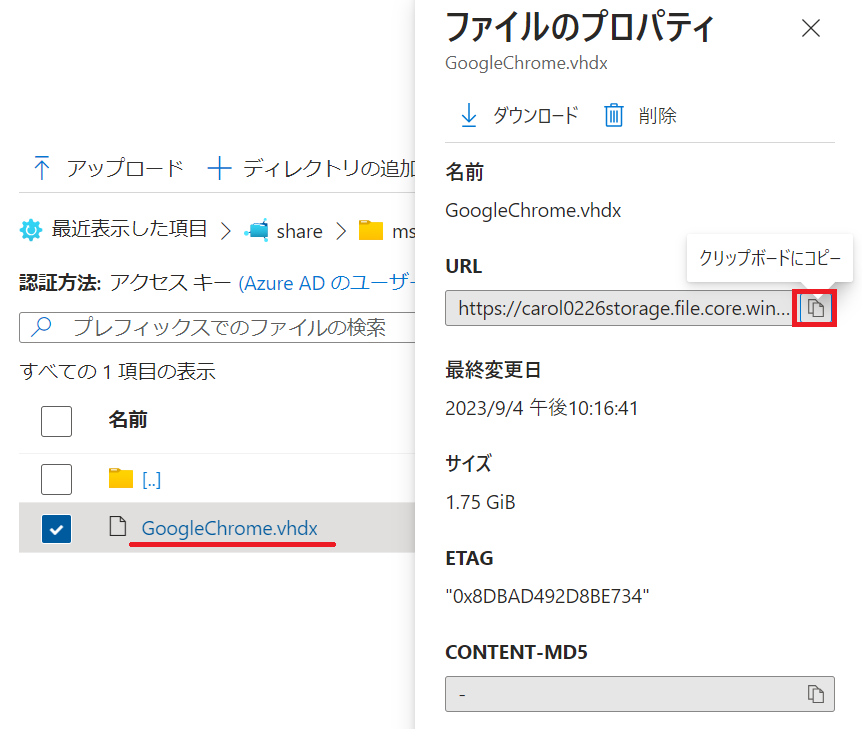The image size is (862, 729).
Task: Click the CONTENT-MD5 label
Action: pyautogui.click(x=516, y=652)
